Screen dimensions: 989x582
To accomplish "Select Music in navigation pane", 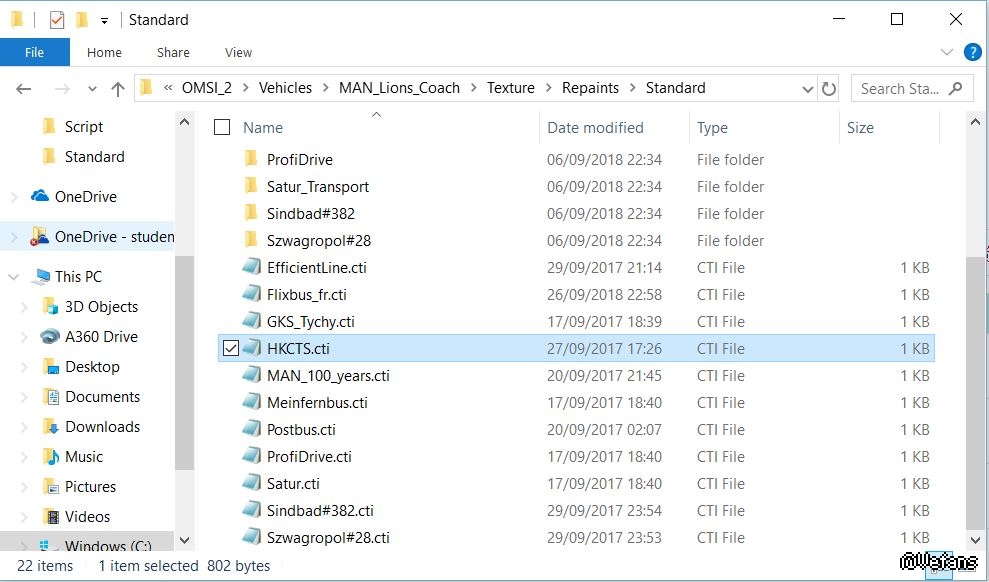I will click(83, 457).
